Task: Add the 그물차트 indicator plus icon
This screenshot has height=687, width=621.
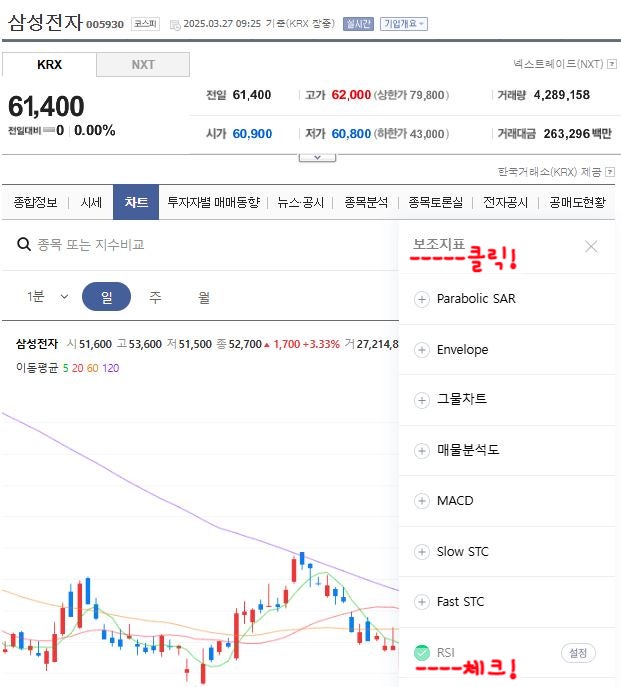Action: [x=421, y=400]
